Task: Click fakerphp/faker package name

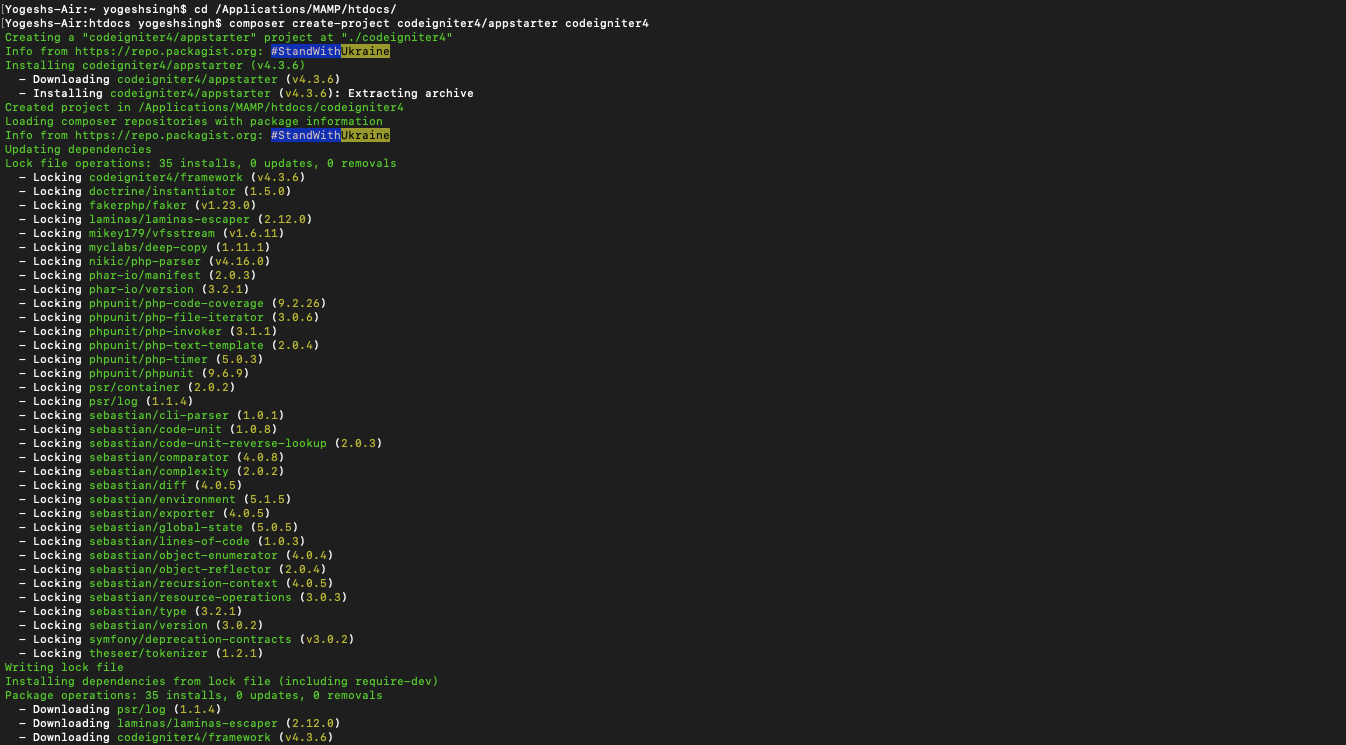Action: point(138,205)
